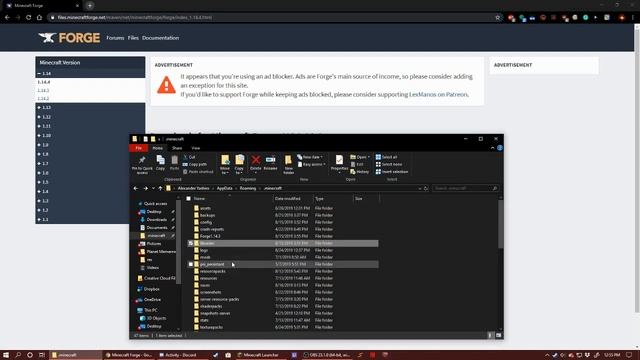The image size is (640, 360).
Task: Open Explorer ribbon help icon
Action: click(500, 148)
